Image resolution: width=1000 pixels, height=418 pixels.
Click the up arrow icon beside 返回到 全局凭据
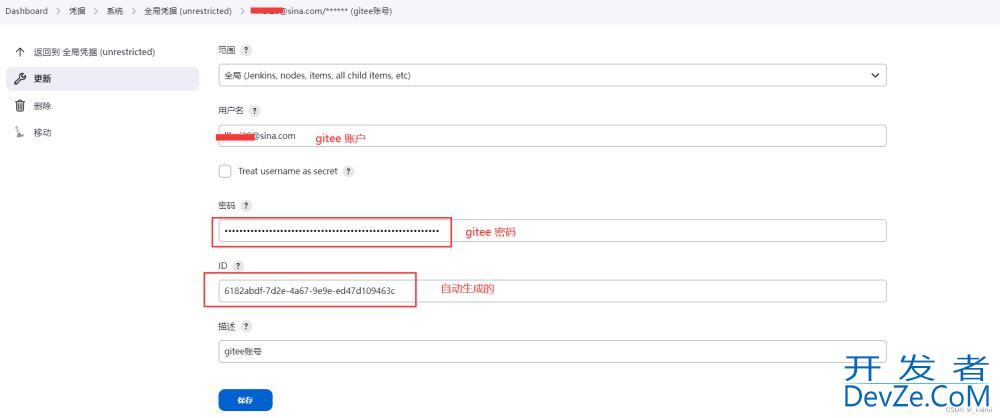pos(20,52)
